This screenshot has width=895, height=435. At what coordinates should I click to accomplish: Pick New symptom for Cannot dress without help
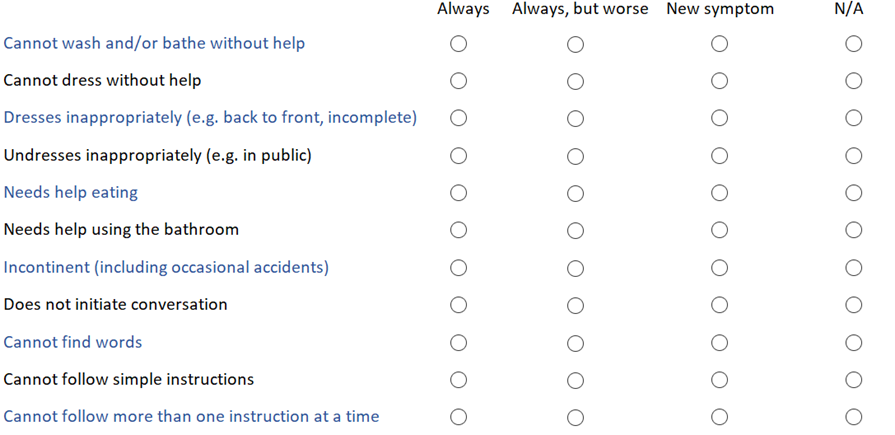719,81
